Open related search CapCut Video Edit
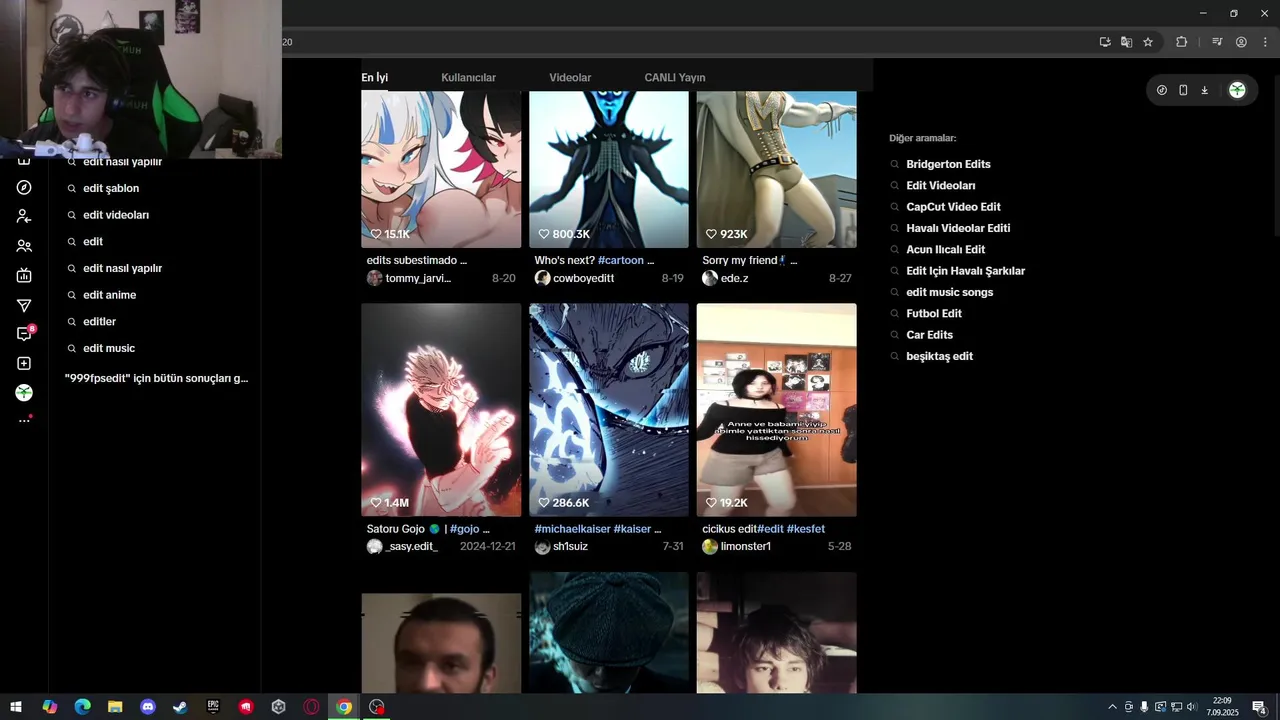 953,207
